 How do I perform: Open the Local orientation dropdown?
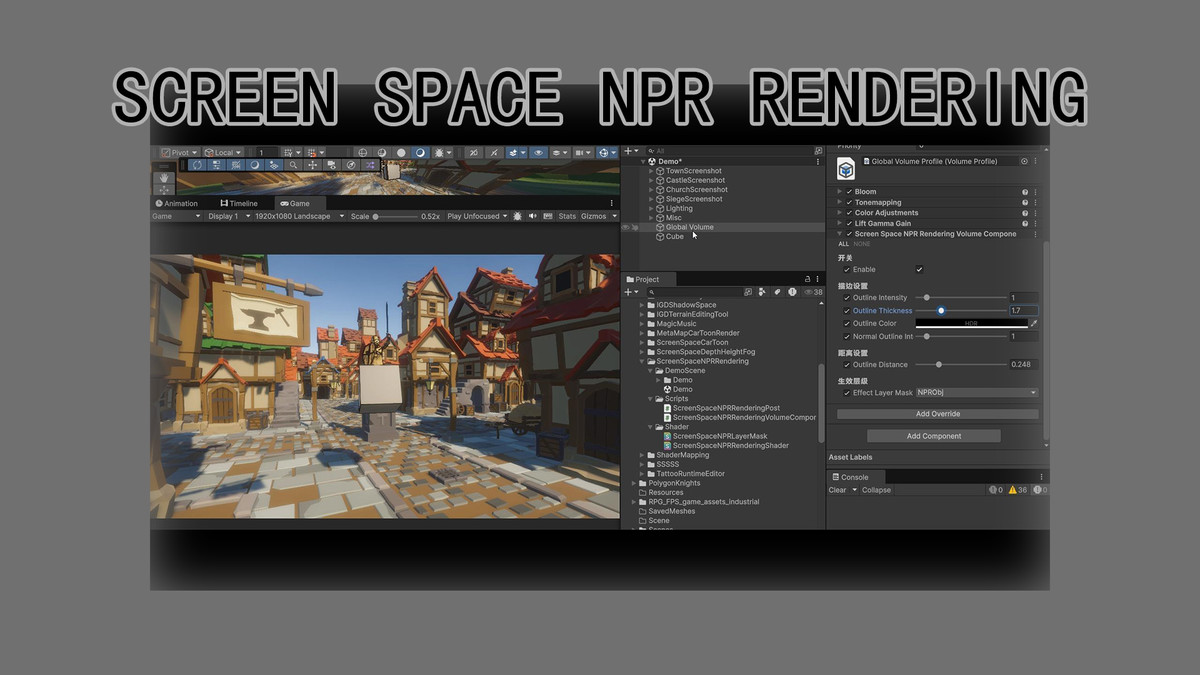pyautogui.click(x=223, y=153)
